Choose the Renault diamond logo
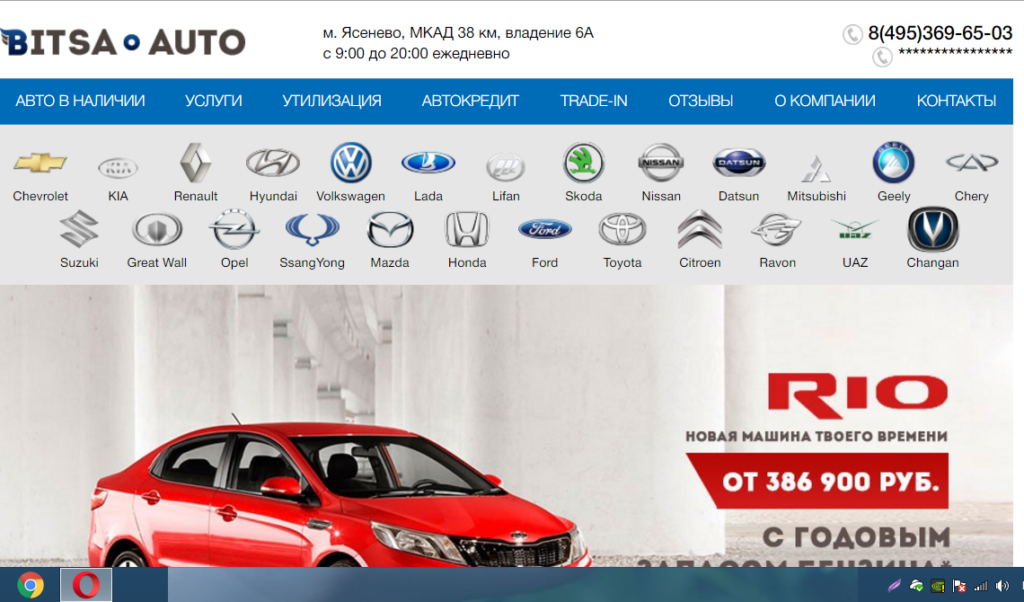The width and height of the screenshot is (1024, 602). (195, 163)
